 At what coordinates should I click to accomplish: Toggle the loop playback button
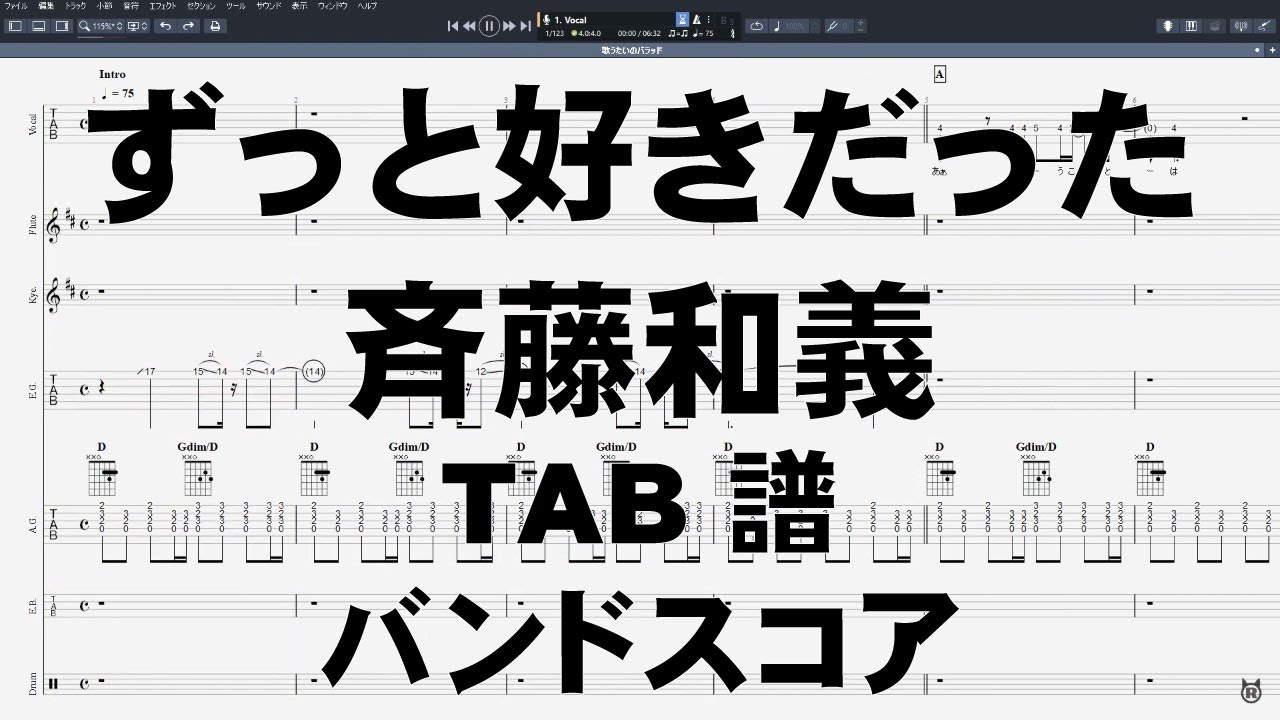[x=756, y=26]
